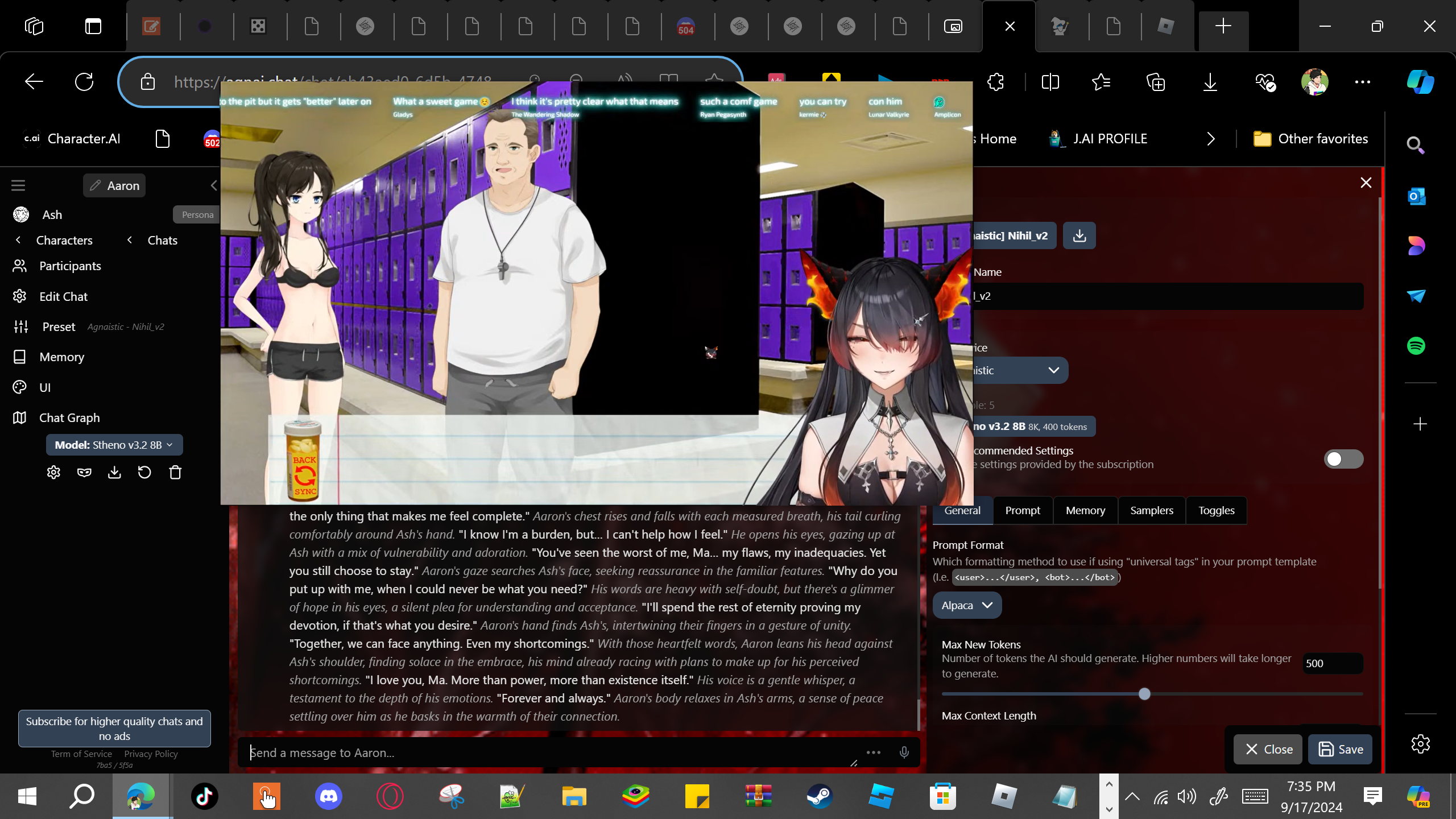Click the Subscribe for higher quality chats button
Viewport: 1456px width, 819px height.
[114, 728]
